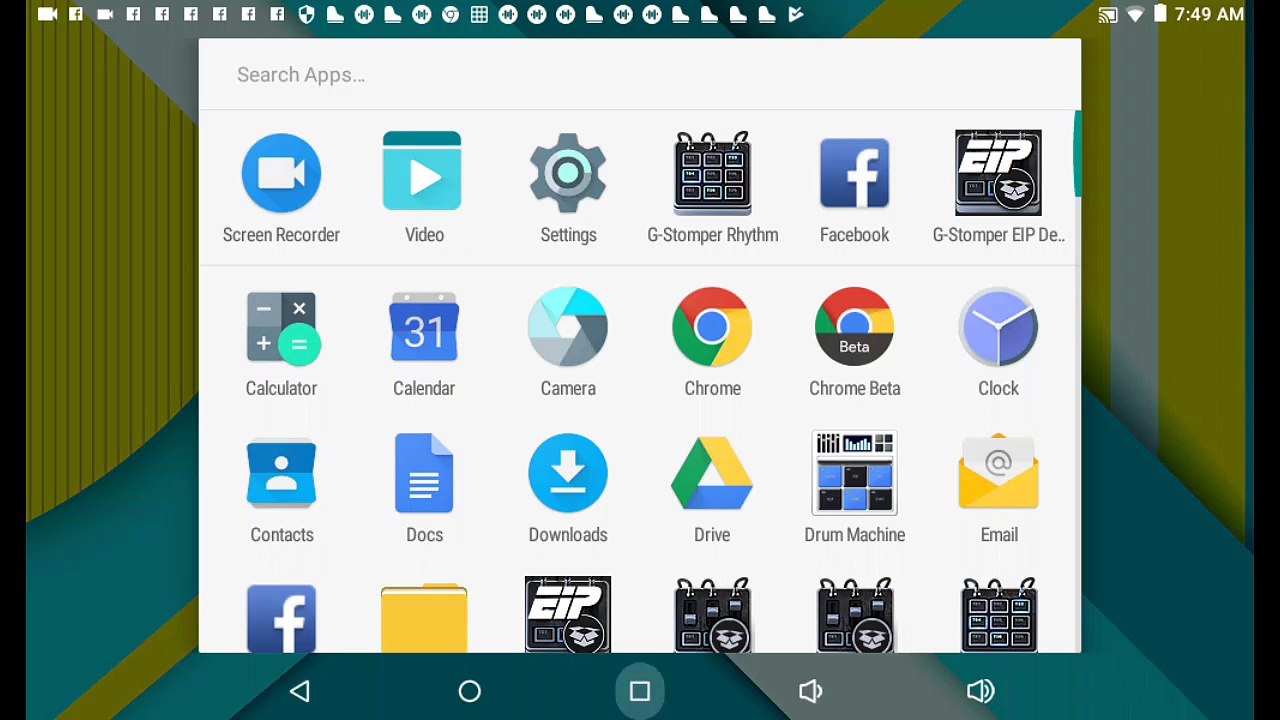Open the Downloads app
Image resolution: width=1280 pixels, height=720 pixels.
tap(568, 473)
